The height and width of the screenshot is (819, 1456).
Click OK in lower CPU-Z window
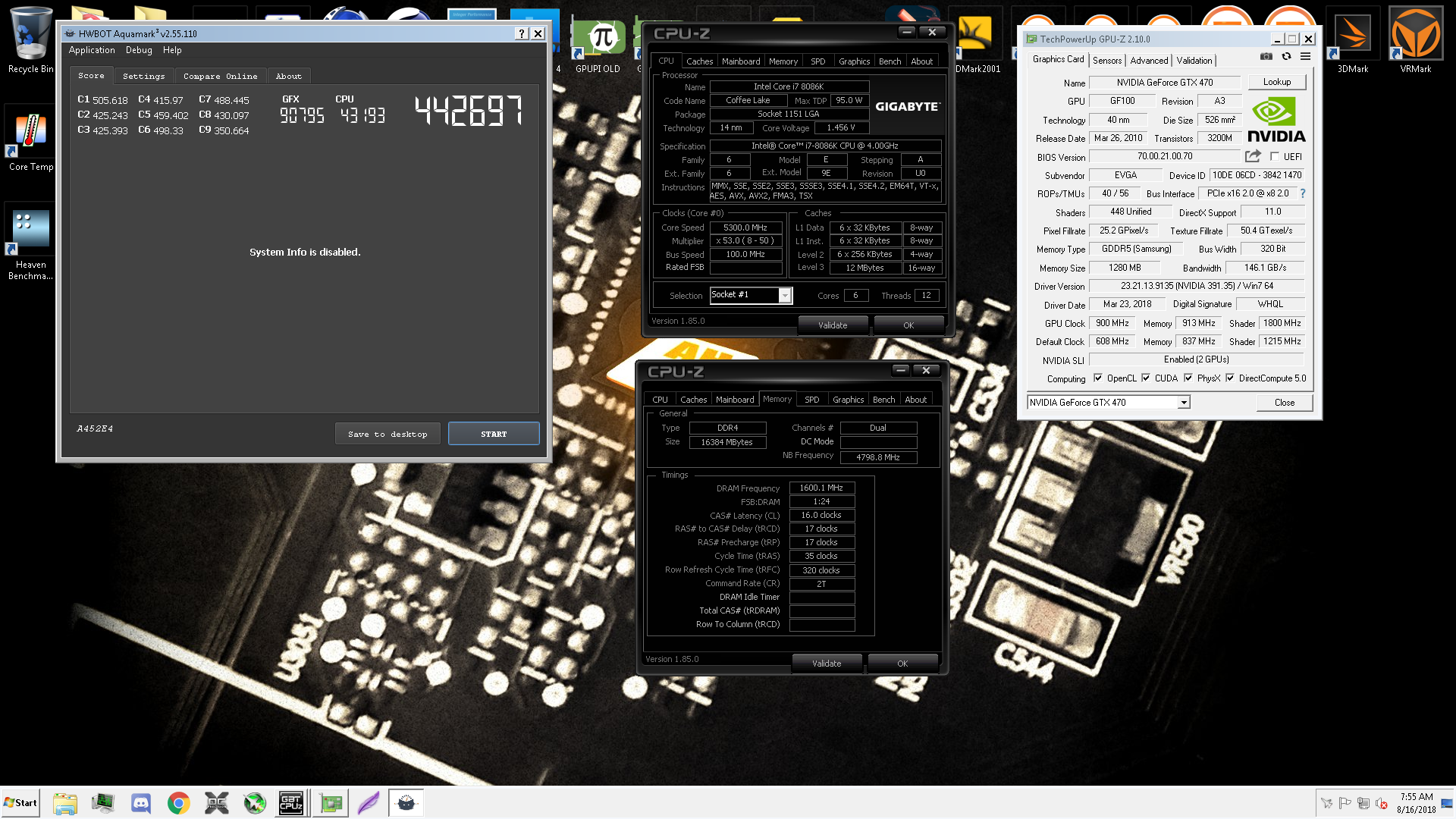(902, 664)
